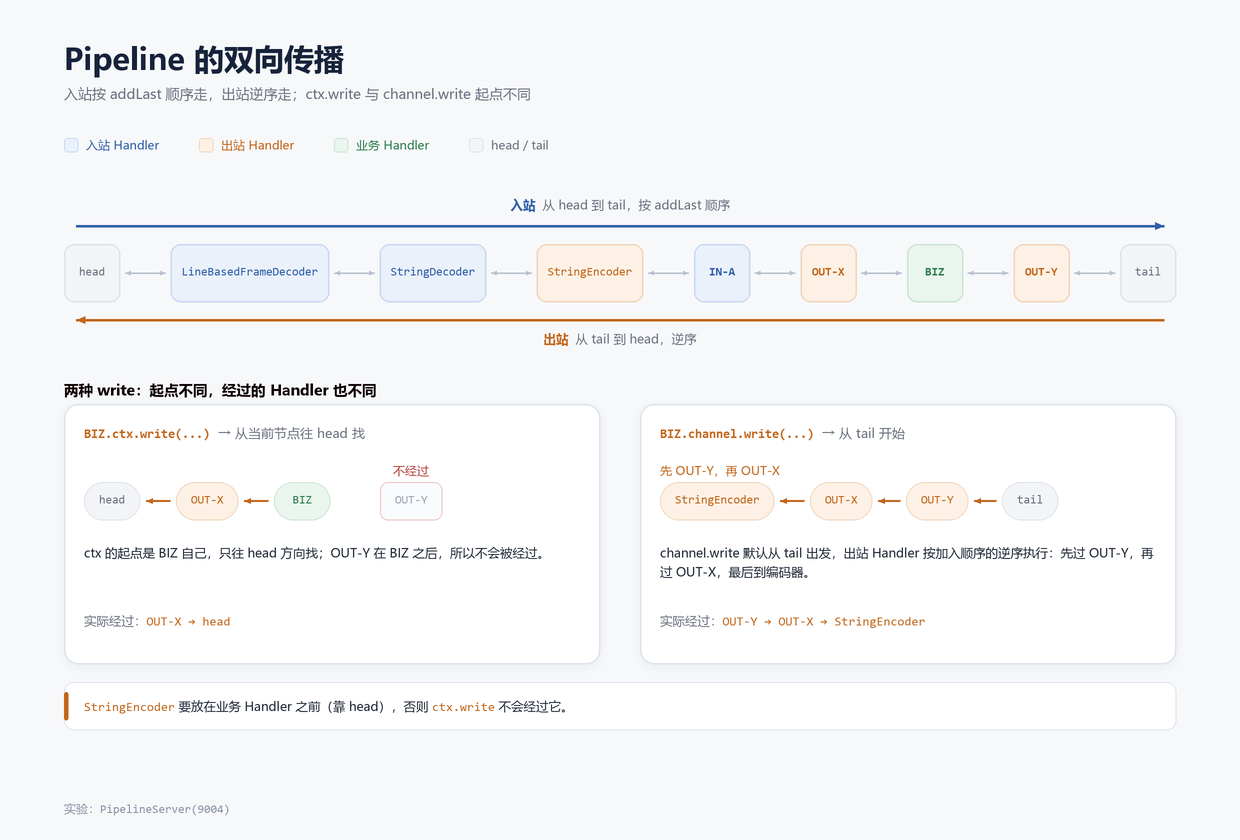Viewport: 1240px width, 840px height.
Task: Select the OUT-X node in the top pipeline
Action: (828, 273)
